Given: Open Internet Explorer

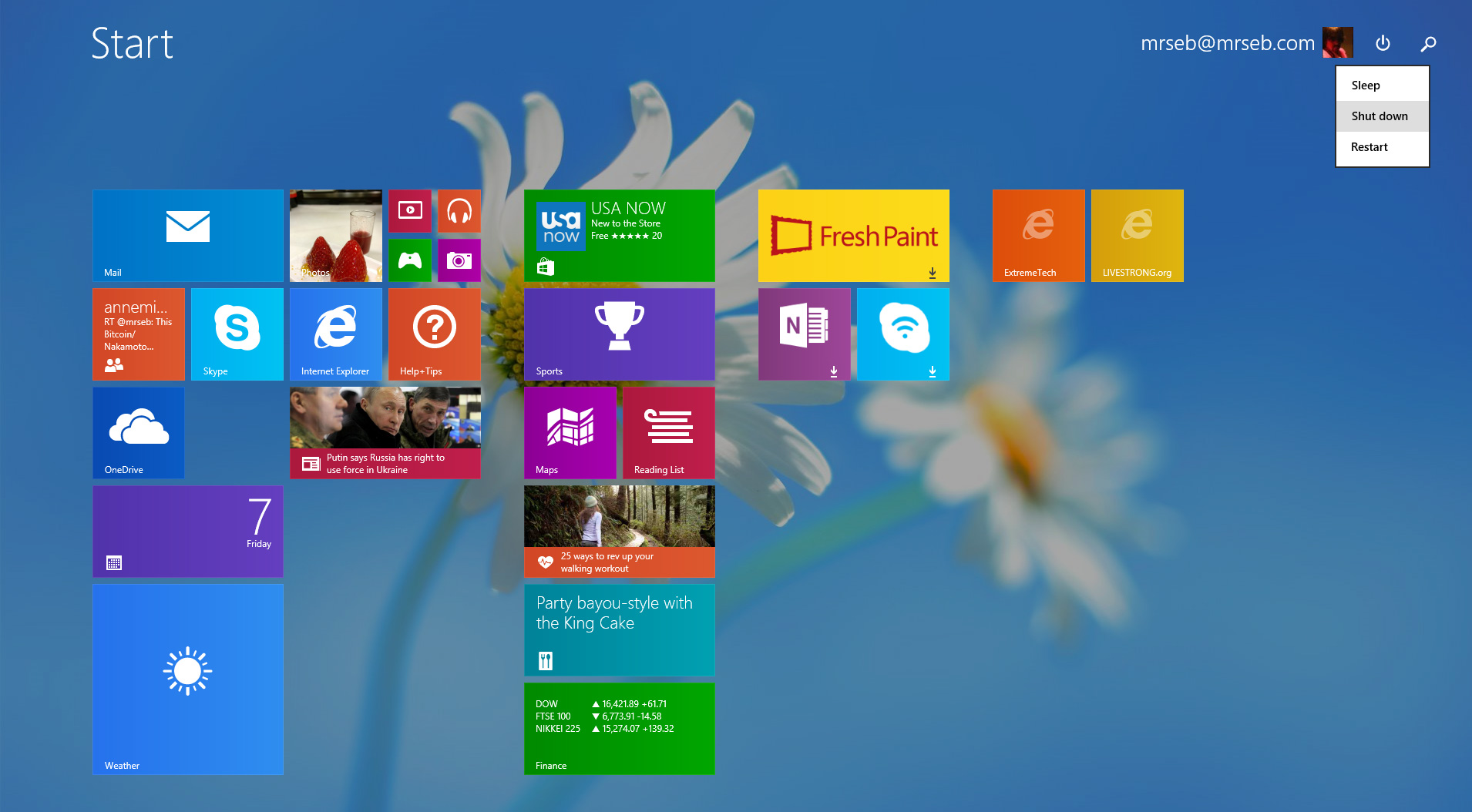Looking at the screenshot, I should [335, 334].
